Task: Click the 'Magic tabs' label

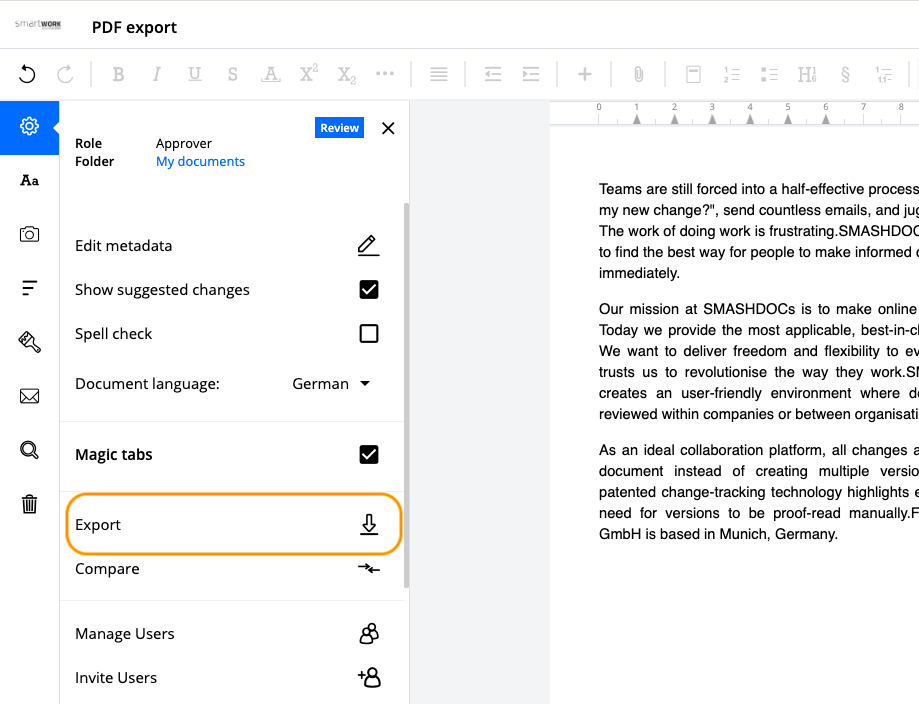Action: (x=114, y=454)
